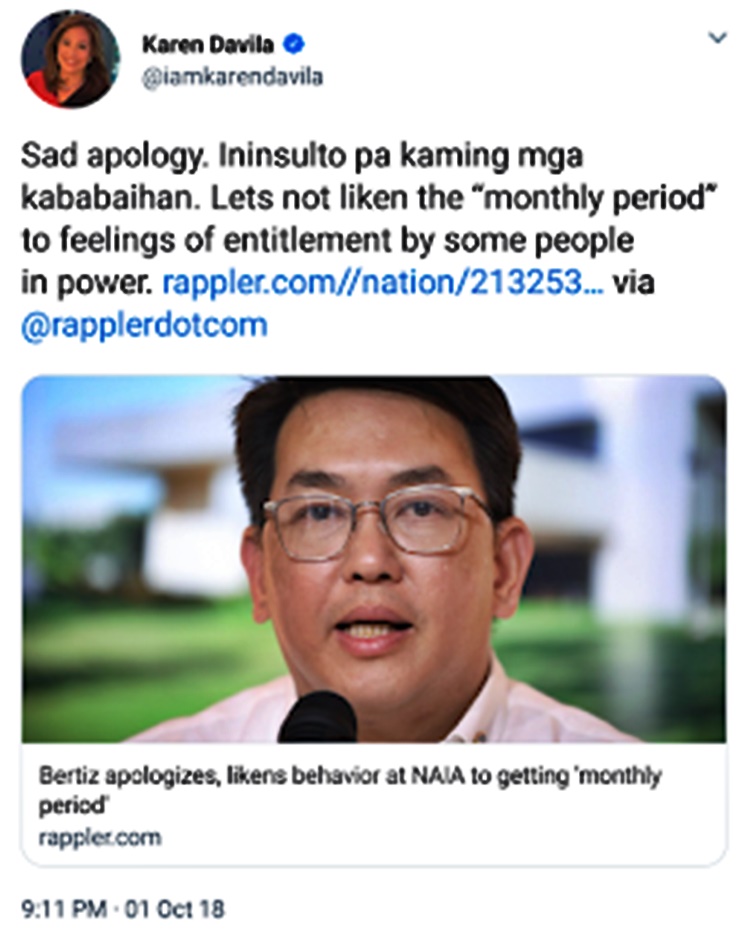Expand the tweet options chevron
The image size is (750, 930).
point(718,38)
